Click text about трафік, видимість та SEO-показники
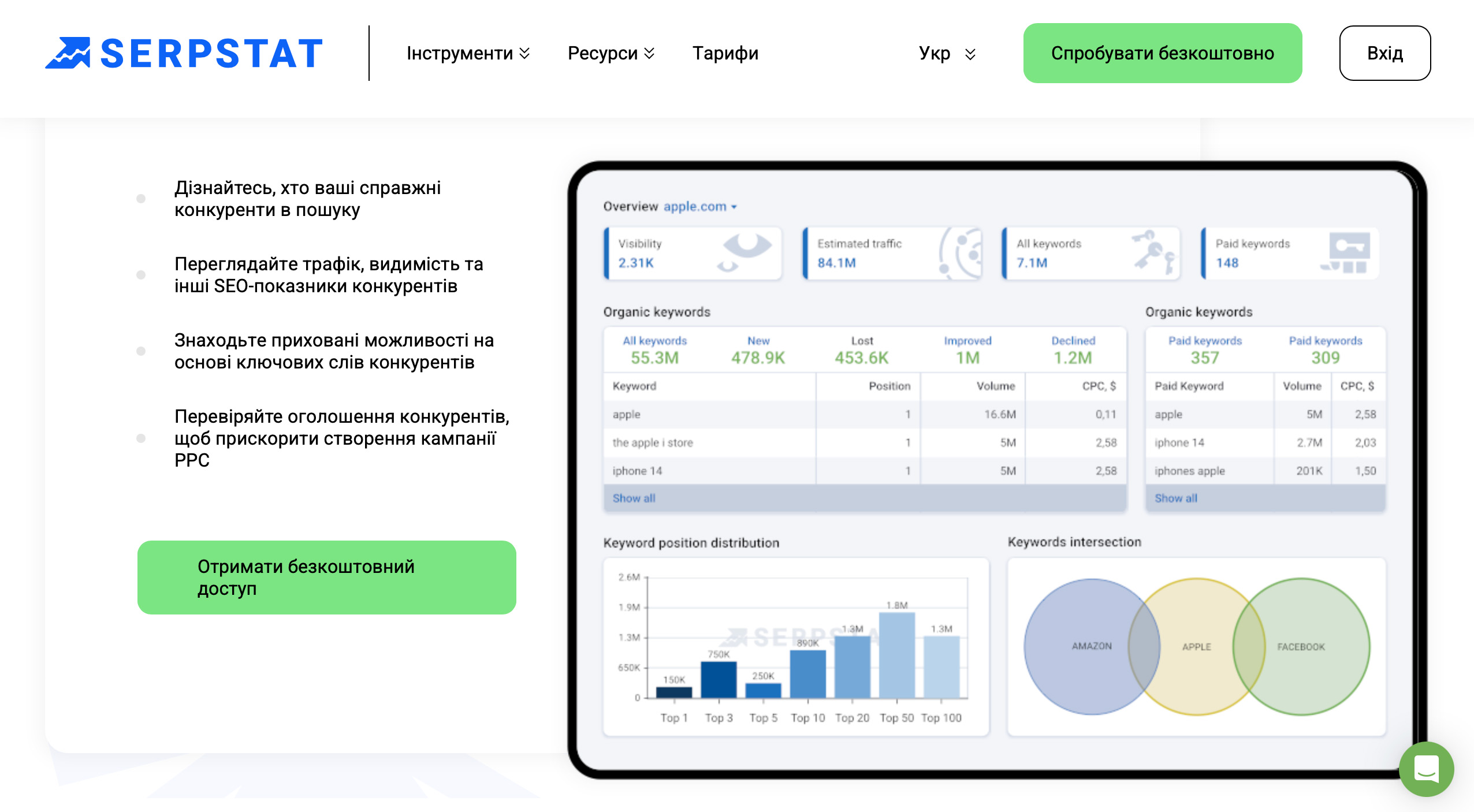The height and width of the screenshot is (812, 1474). [x=329, y=275]
